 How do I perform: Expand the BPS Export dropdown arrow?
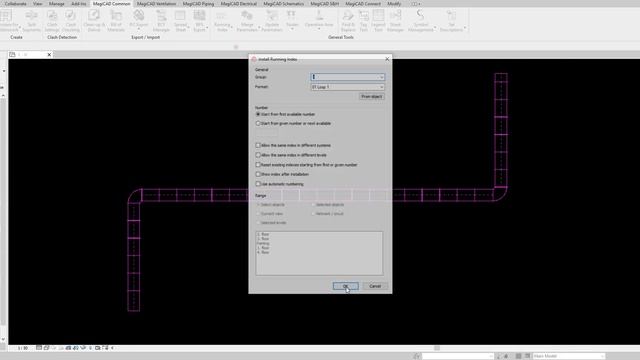click(207, 28)
